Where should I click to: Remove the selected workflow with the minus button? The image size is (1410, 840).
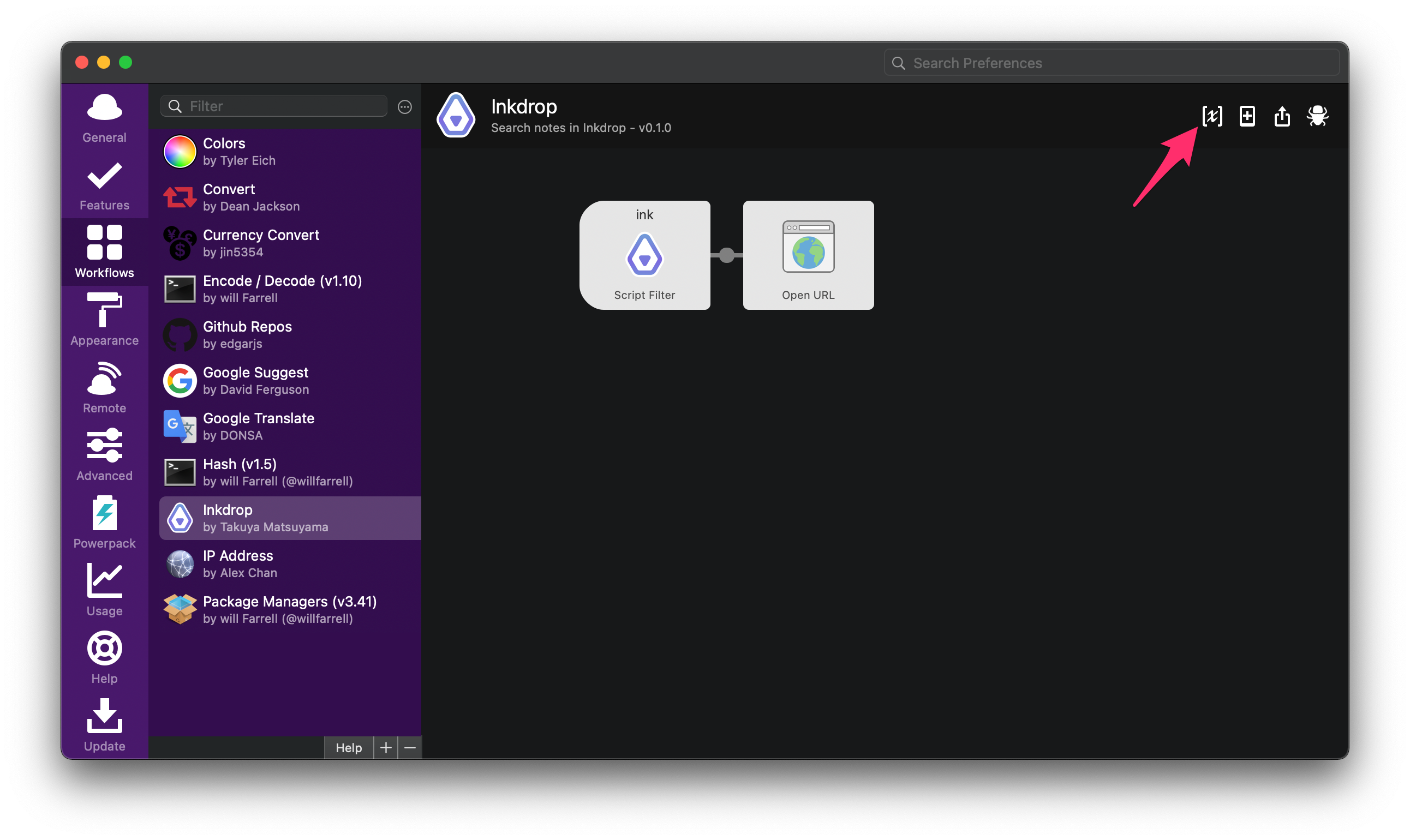[410, 747]
